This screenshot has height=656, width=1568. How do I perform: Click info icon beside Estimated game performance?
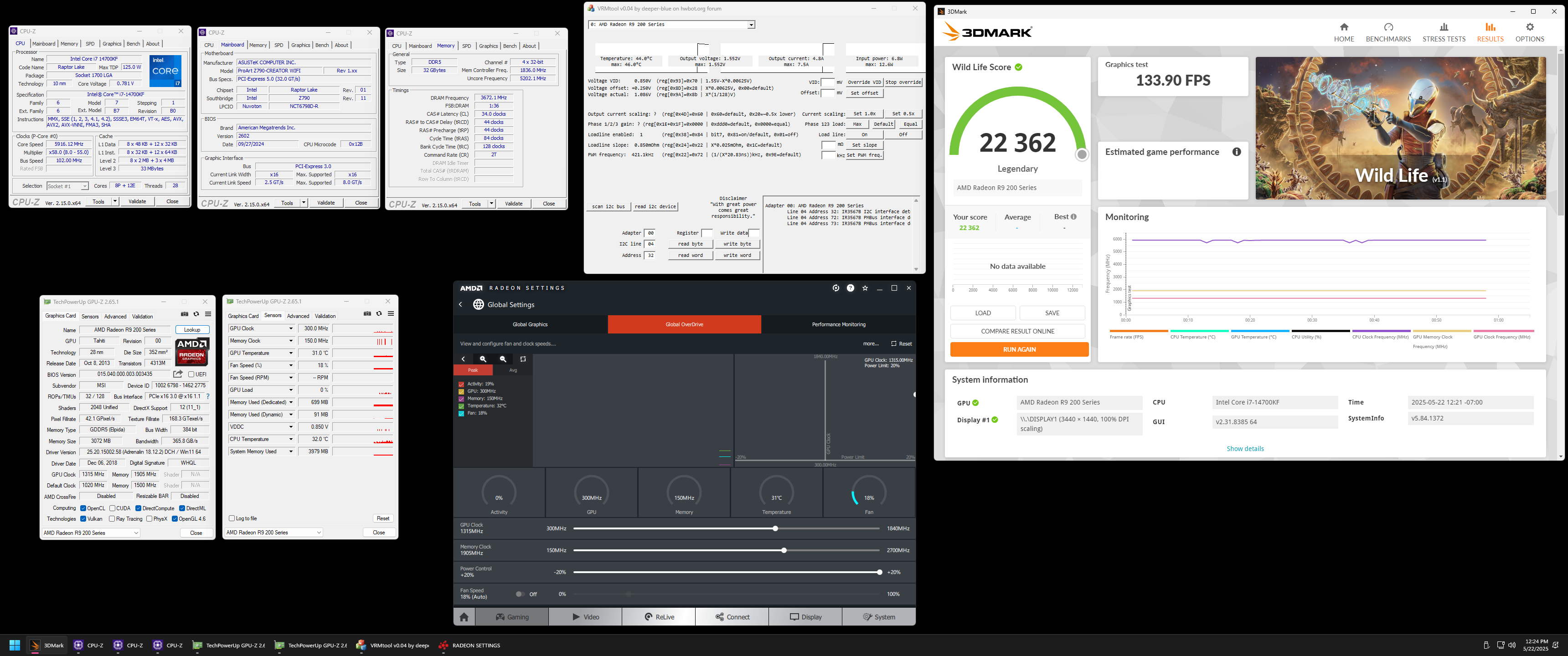point(1236,152)
